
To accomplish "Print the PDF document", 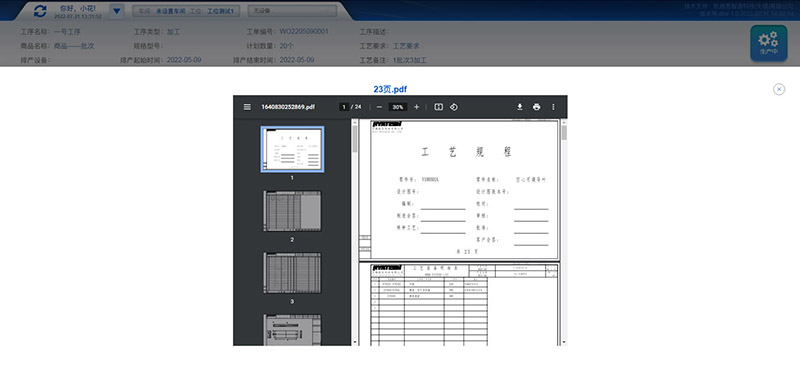I will click(x=536, y=107).
